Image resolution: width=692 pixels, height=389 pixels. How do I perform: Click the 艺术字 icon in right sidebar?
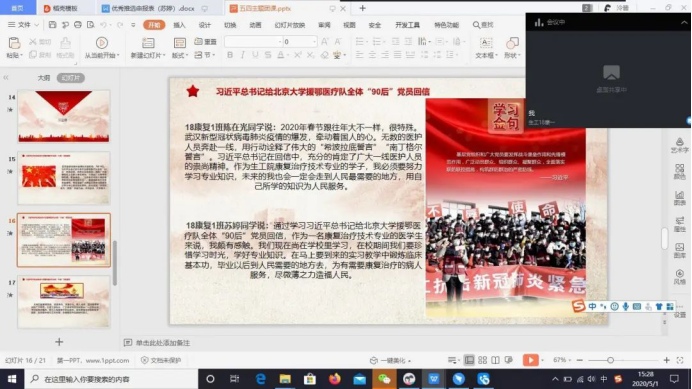(680, 145)
